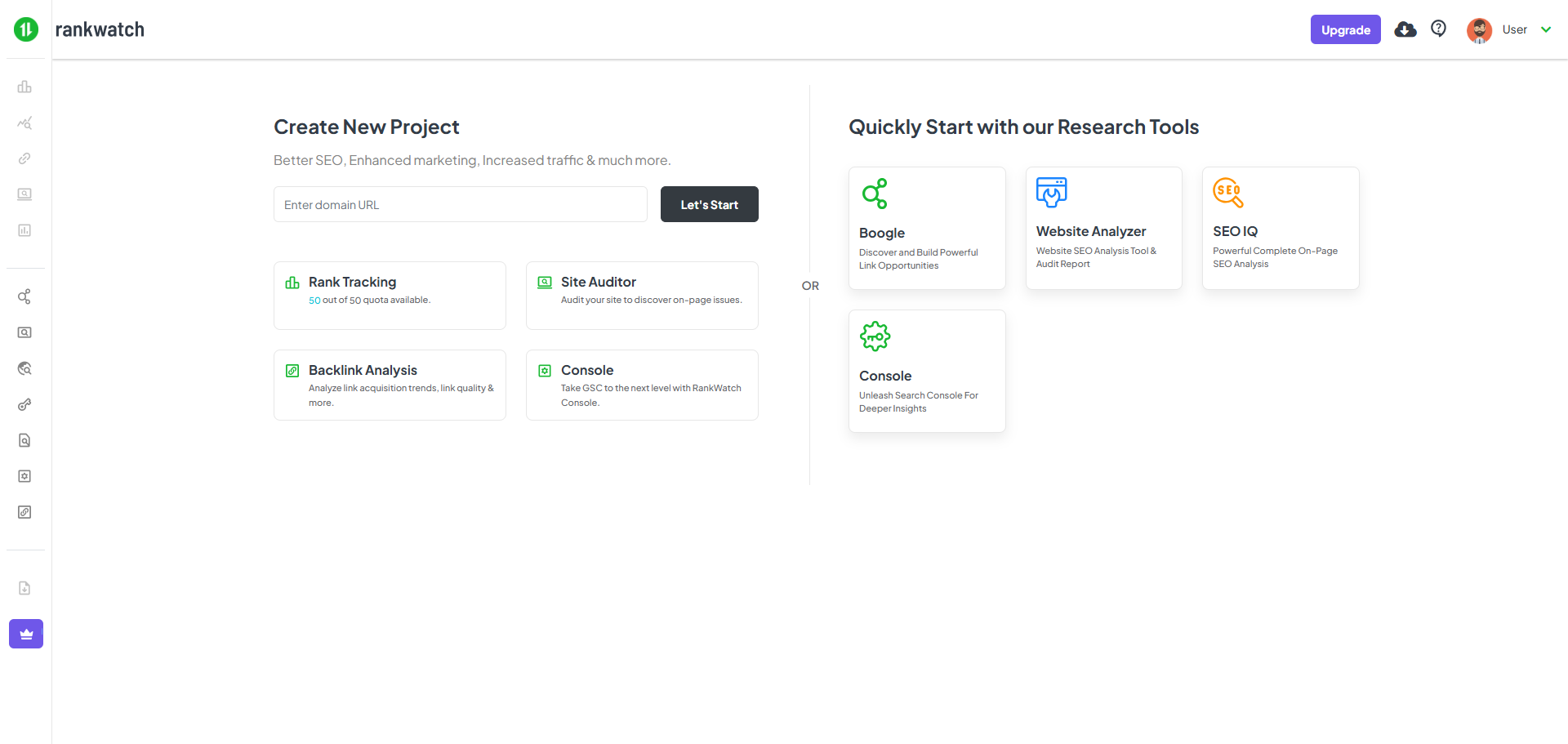
Task: Click the key icon in sidebar
Action: click(x=24, y=404)
